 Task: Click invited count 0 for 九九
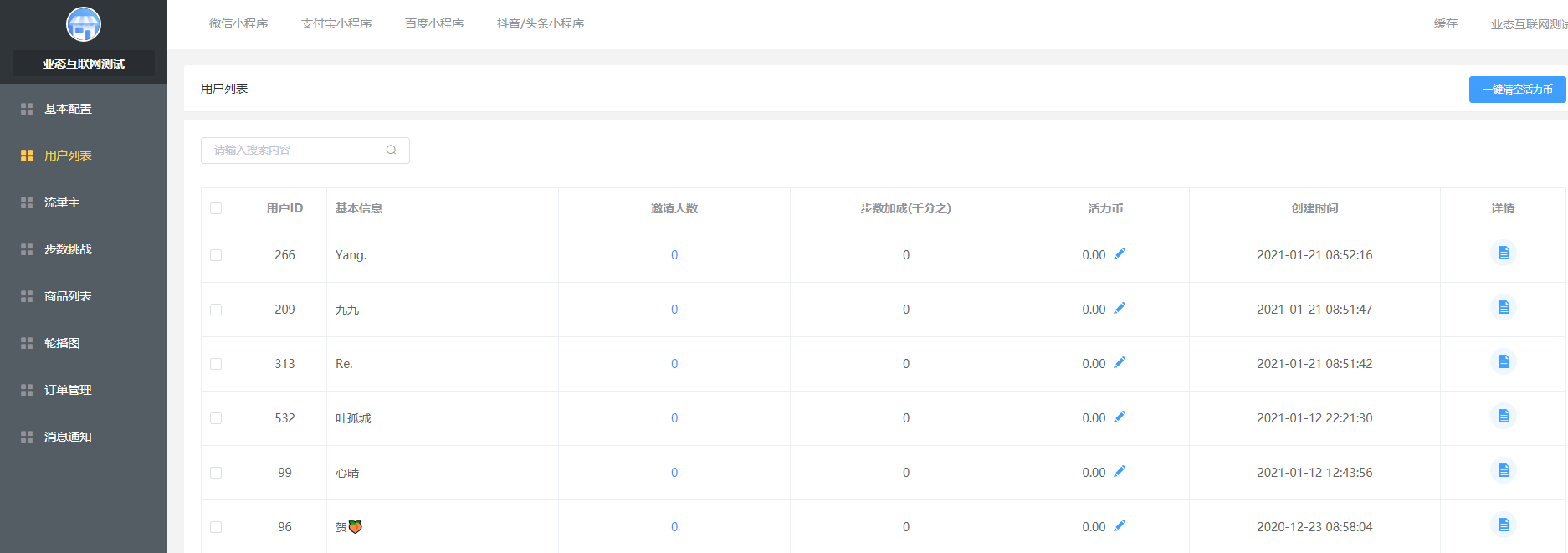tap(674, 310)
